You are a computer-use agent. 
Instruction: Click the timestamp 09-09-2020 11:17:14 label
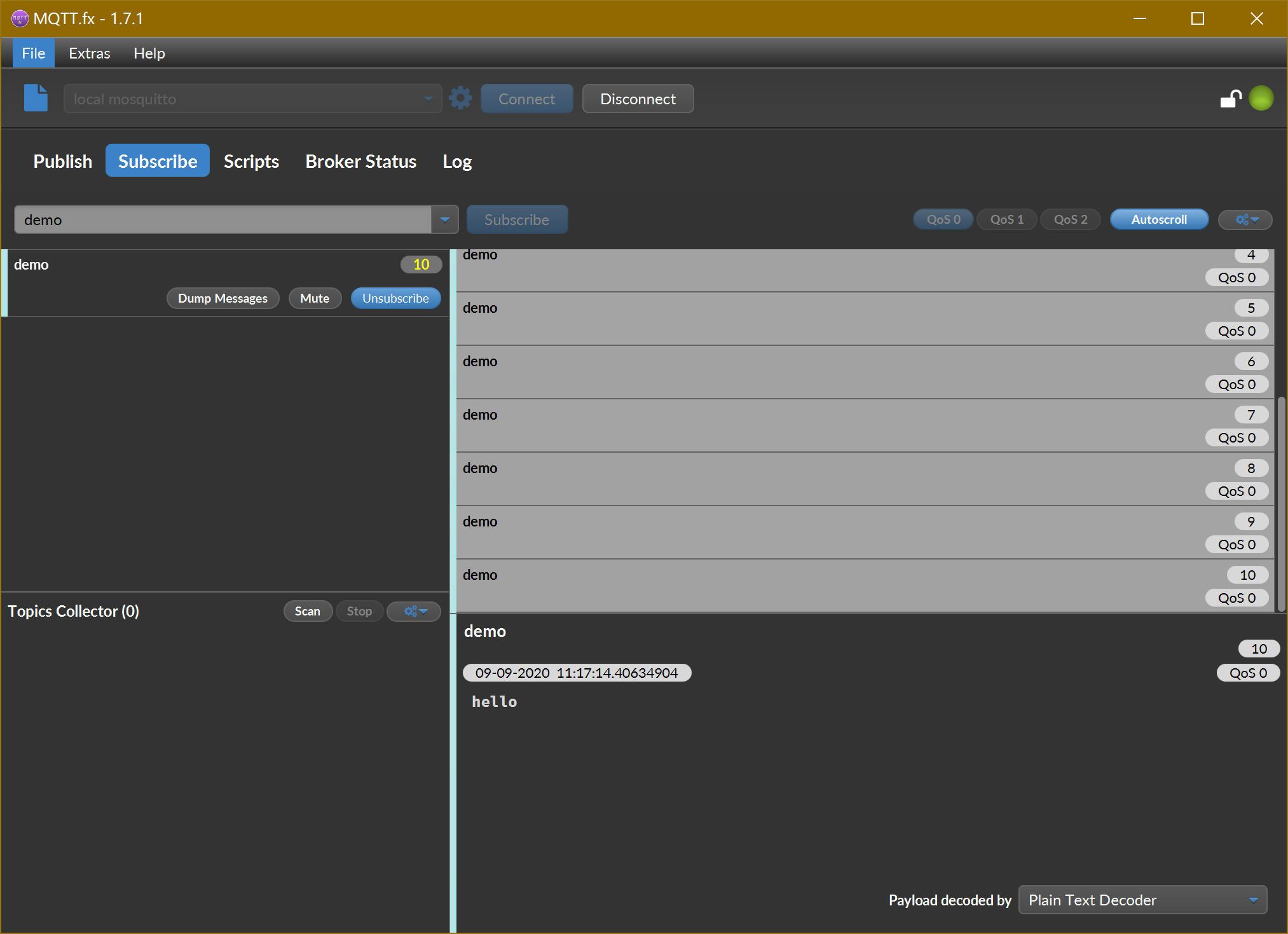[x=577, y=673]
